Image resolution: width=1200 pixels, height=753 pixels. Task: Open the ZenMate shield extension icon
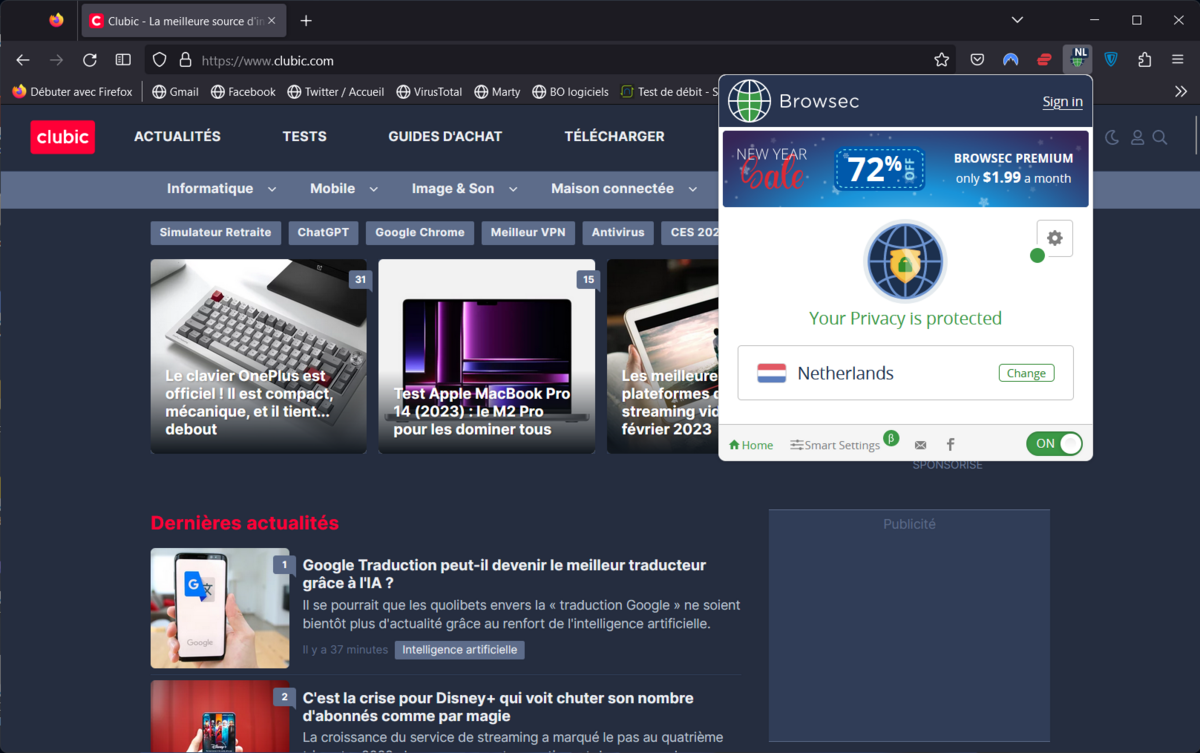click(1111, 60)
